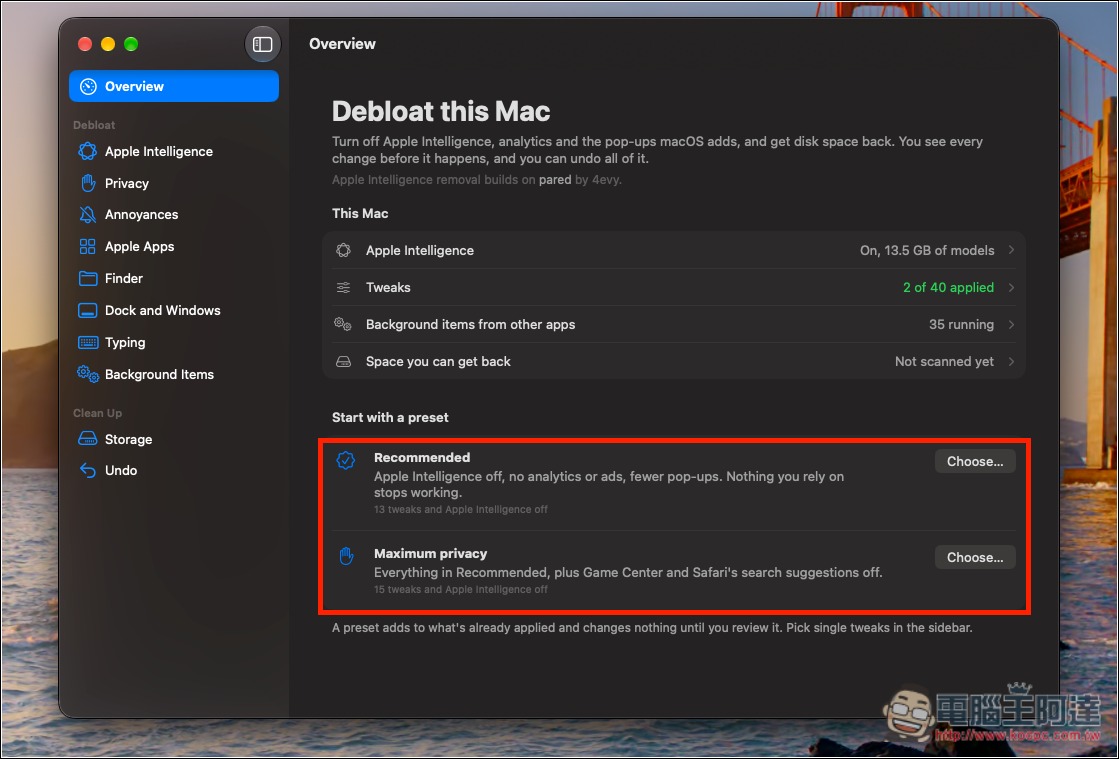Open Annoyances in the sidebar
This screenshot has height=759, width=1119.
(x=174, y=215)
